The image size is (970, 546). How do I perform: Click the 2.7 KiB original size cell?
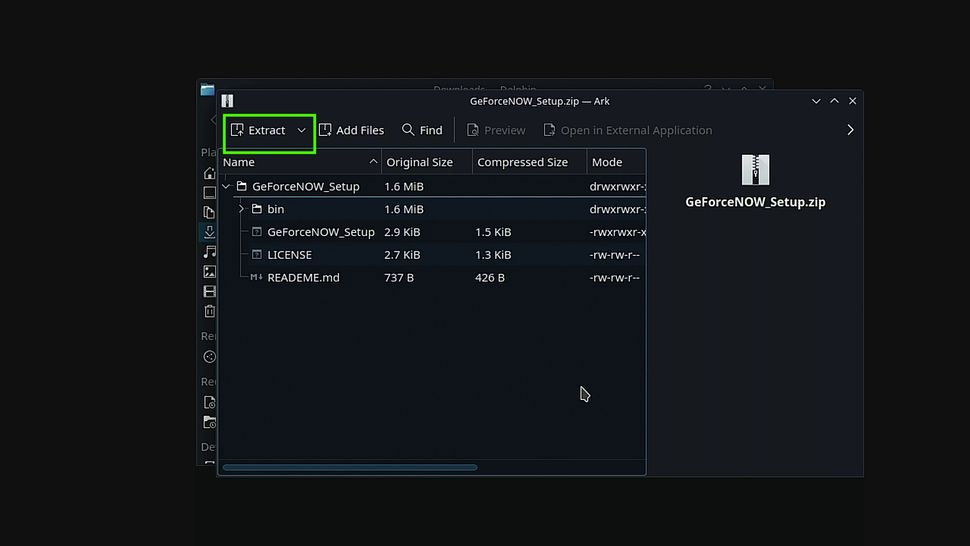coord(402,255)
